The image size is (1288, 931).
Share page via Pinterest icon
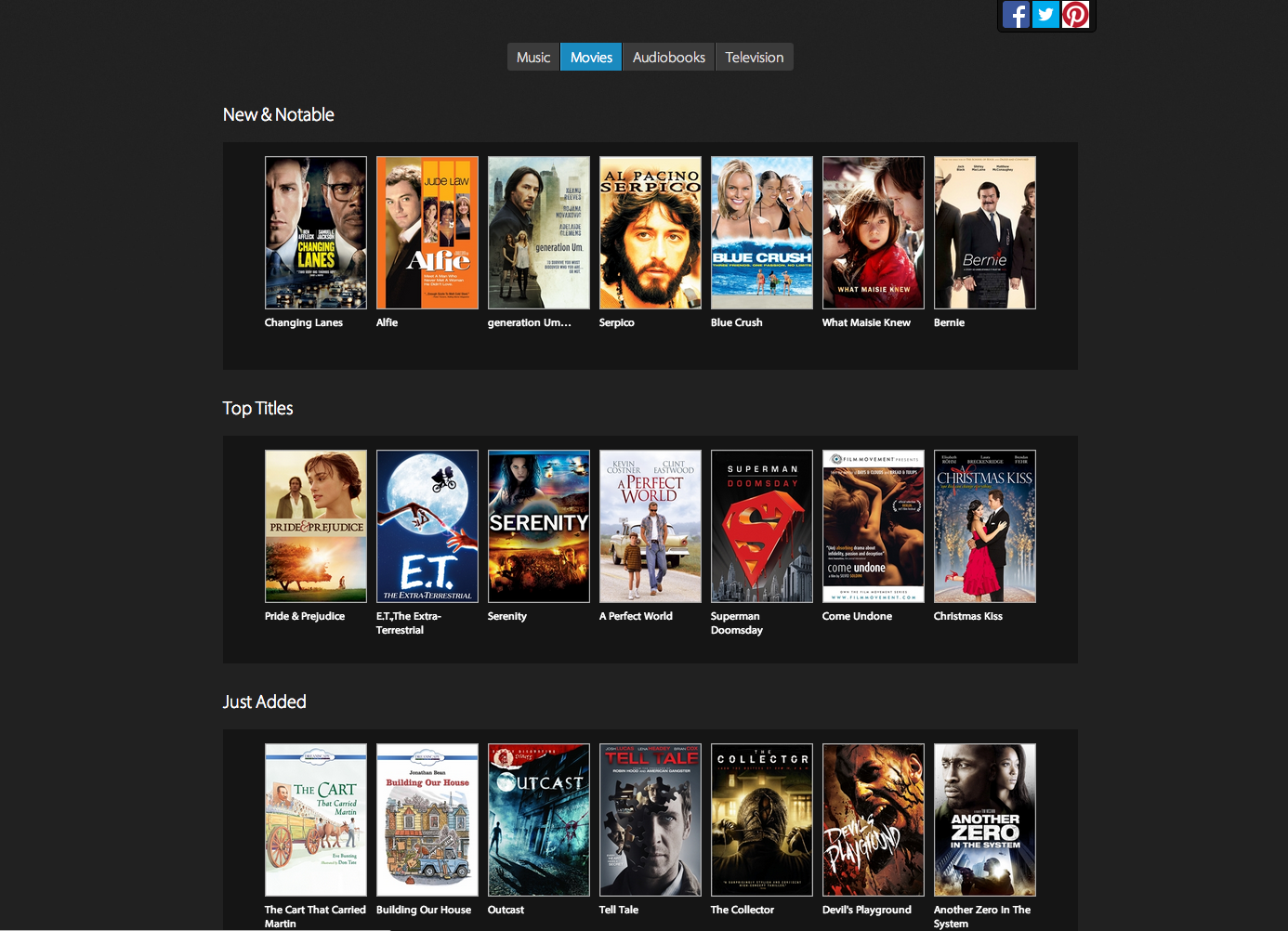(1075, 15)
